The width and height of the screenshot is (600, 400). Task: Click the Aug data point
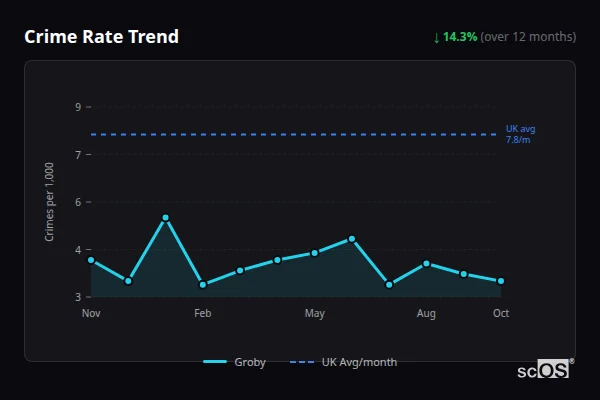(426, 264)
